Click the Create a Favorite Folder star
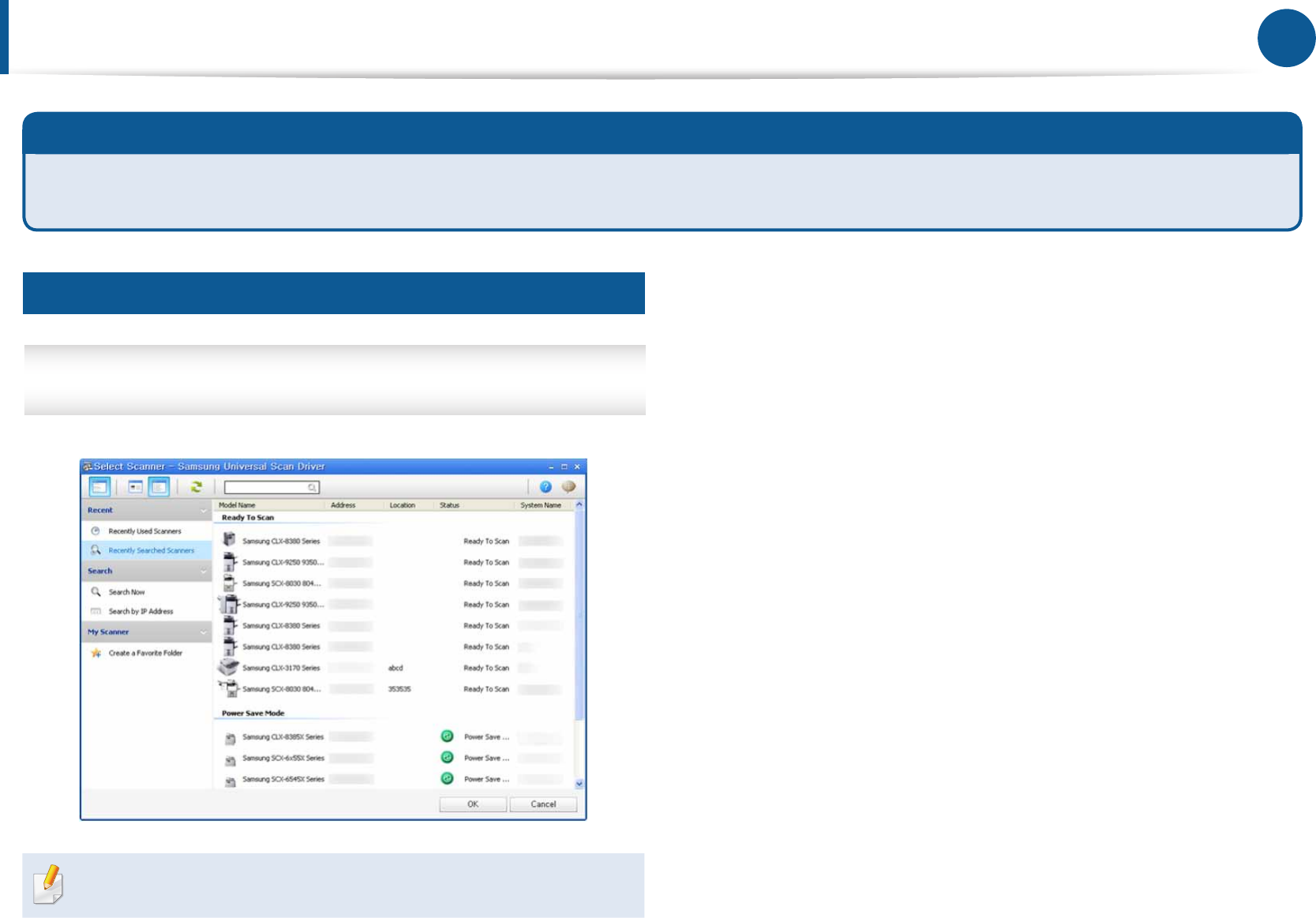Image resolution: width=1316 pixels, height=918 pixels. [x=96, y=653]
